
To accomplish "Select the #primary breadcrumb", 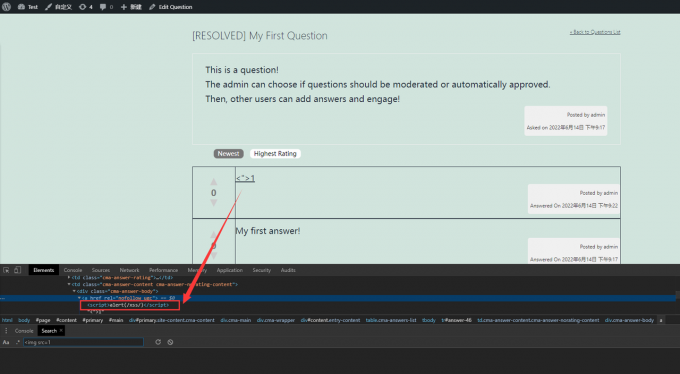I will 93,320.
